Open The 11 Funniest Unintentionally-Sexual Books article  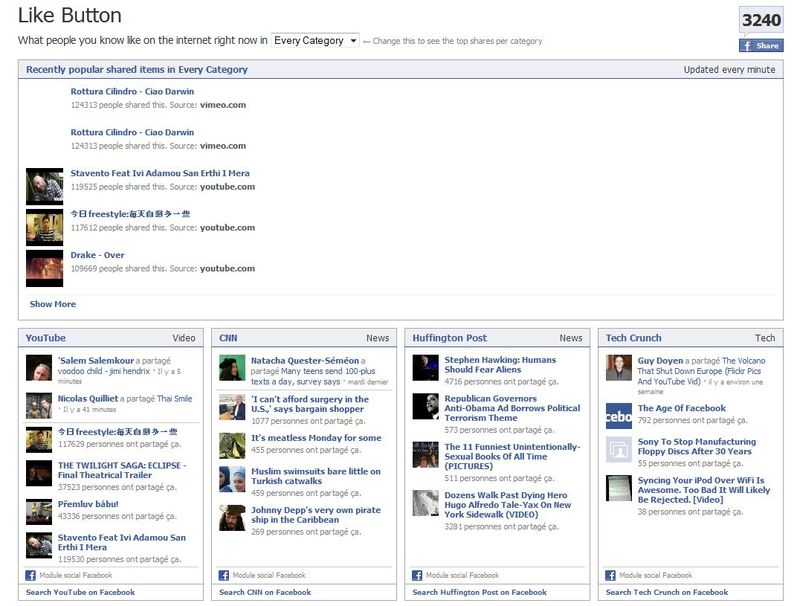(x=512, y=456)
